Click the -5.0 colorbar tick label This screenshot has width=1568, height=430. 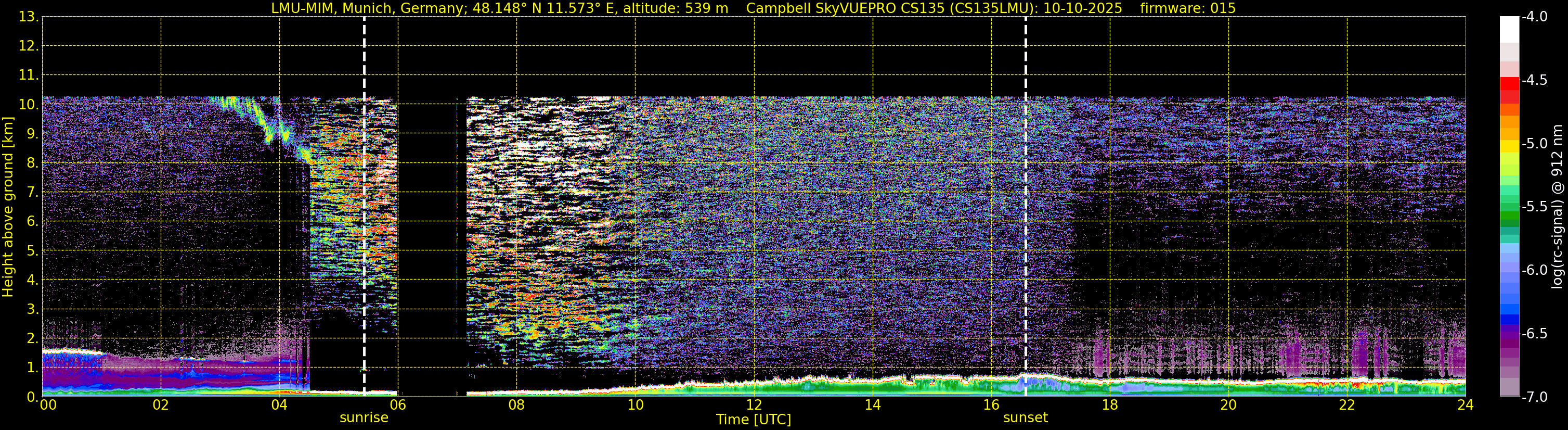(1534, 144)
